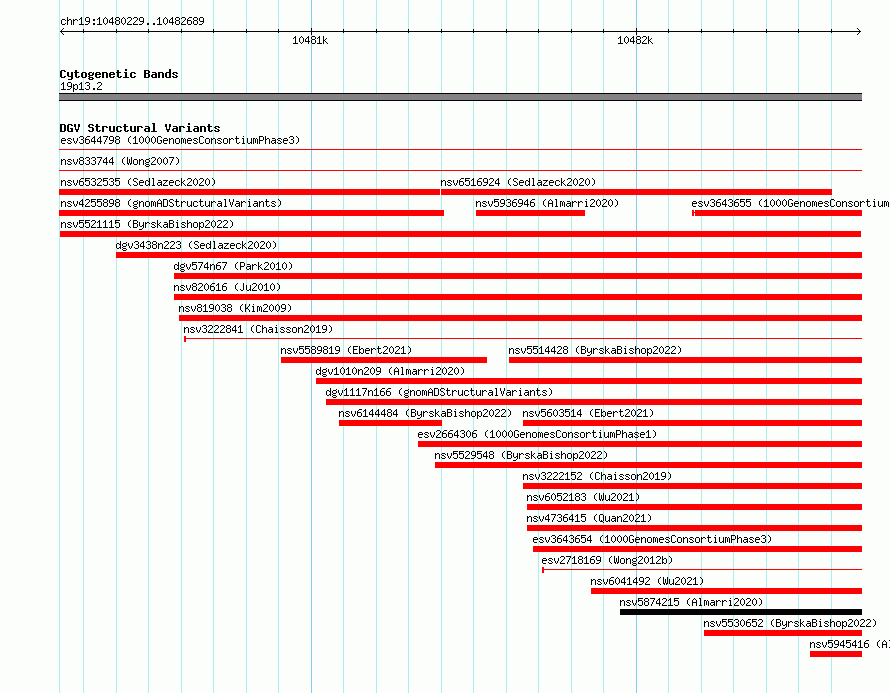Click the 10481k ruler mark

310,40
